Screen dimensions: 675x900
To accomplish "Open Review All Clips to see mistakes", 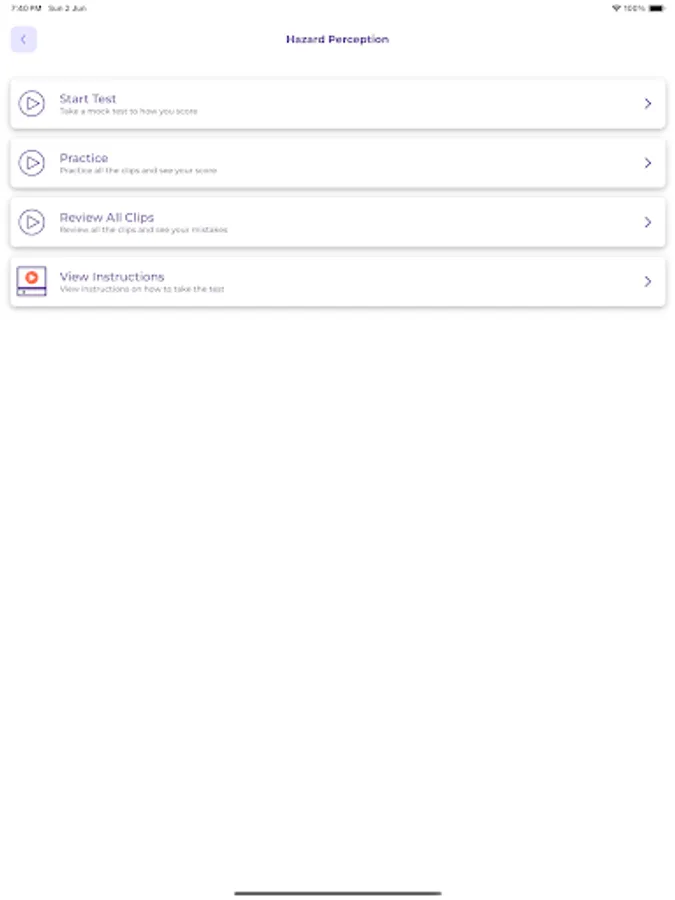I will pos(337,222).
